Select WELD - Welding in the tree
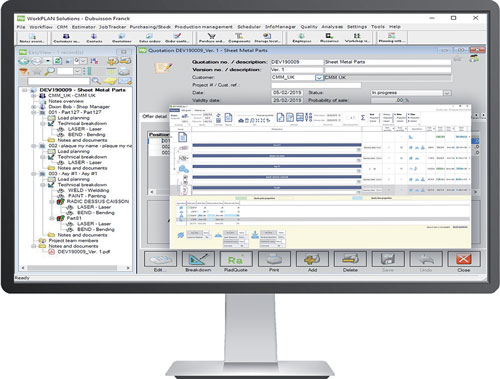The image size is (500, 379). [x=88, y=190]
